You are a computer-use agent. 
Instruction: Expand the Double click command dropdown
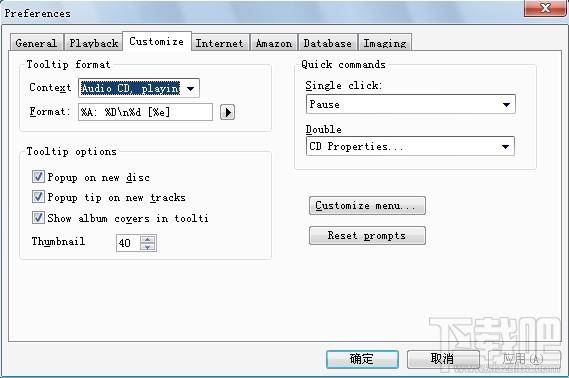(410, 146)
